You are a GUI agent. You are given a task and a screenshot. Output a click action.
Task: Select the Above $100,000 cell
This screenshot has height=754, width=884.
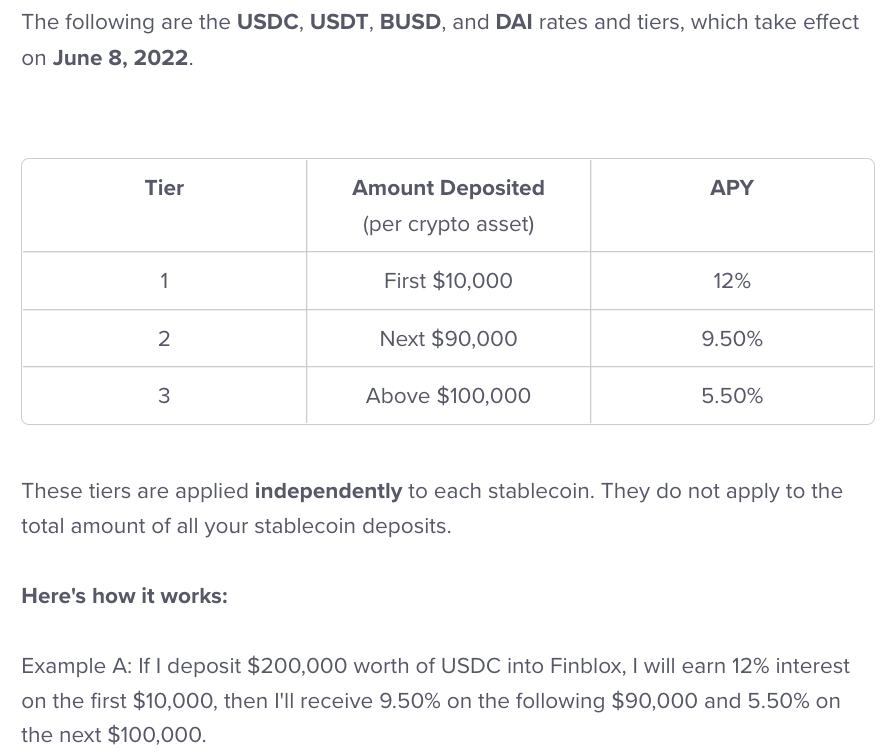448,395
